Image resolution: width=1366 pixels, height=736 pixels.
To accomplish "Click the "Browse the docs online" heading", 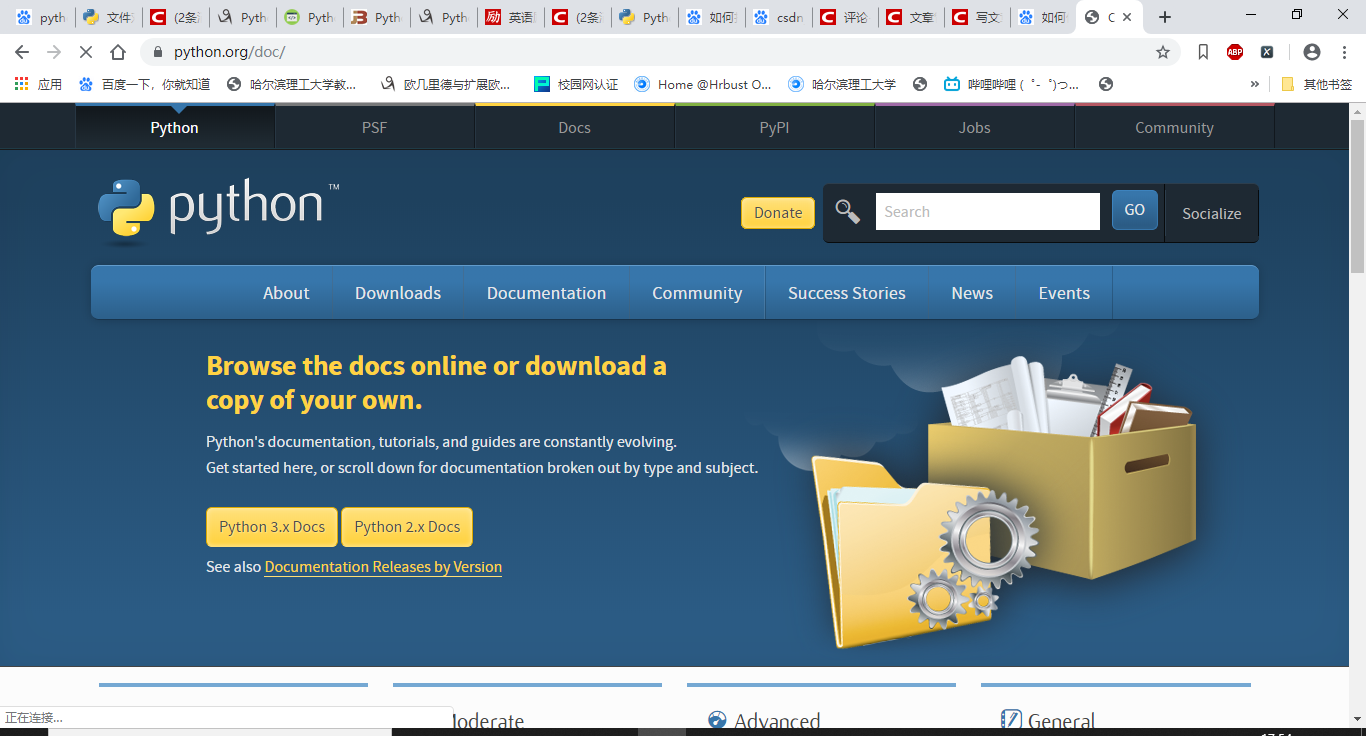I will [436, 383].
